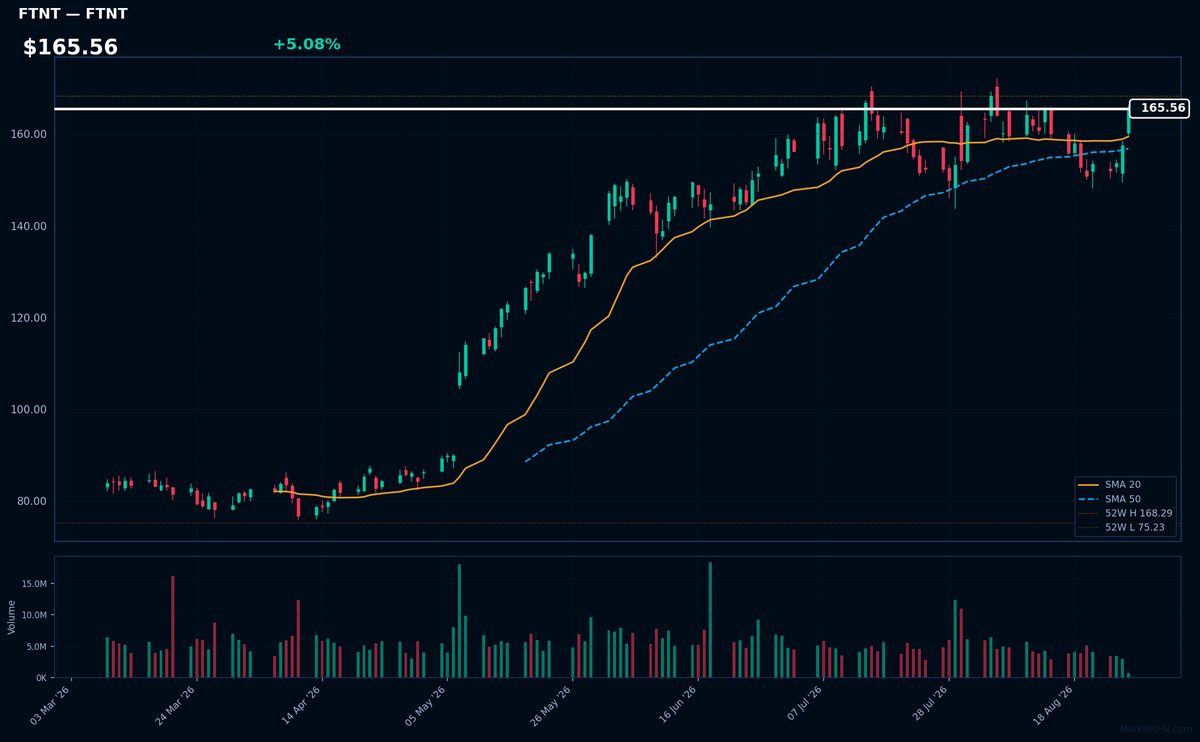Viewport: 1200px width, 742px height.
Task: Click the tallest green volume bar in mid-June
Action: 710,620
